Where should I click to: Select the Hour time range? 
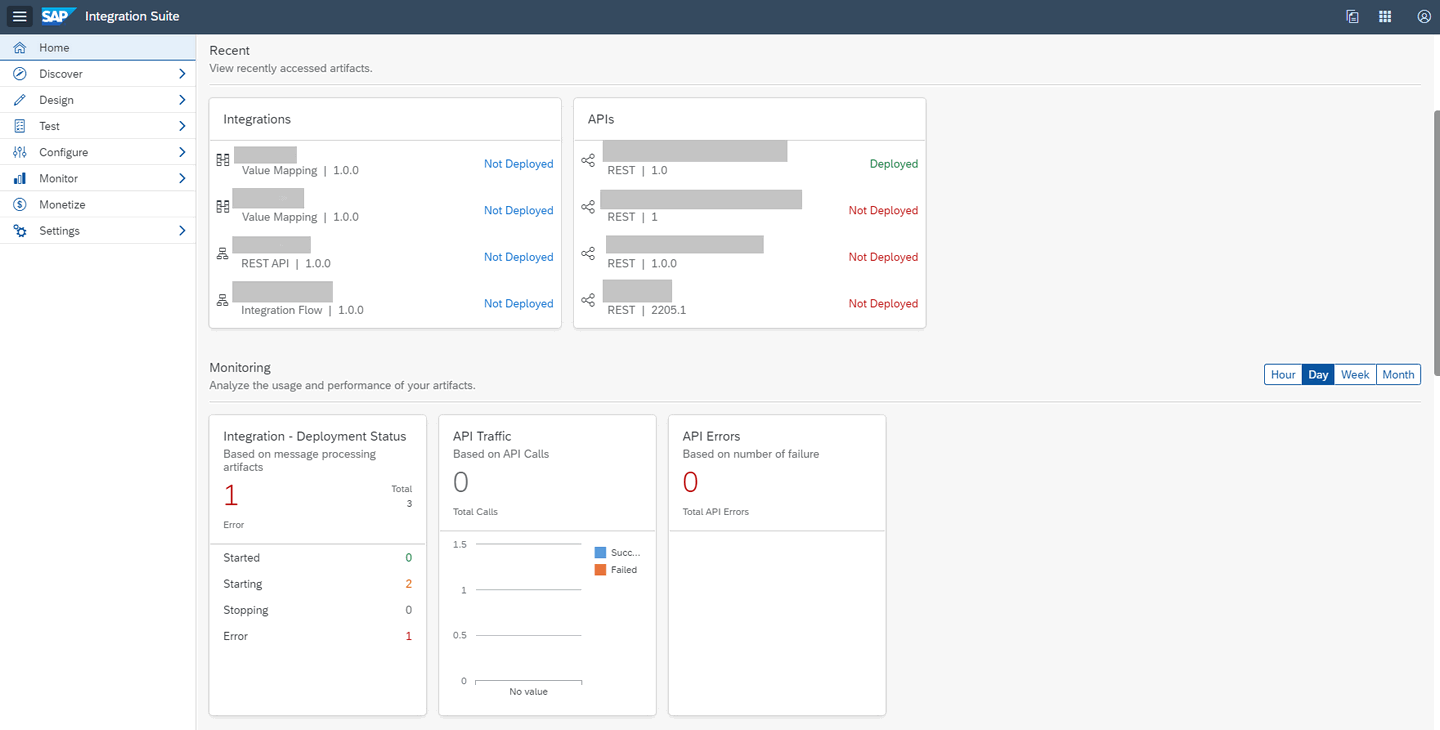1283,374
